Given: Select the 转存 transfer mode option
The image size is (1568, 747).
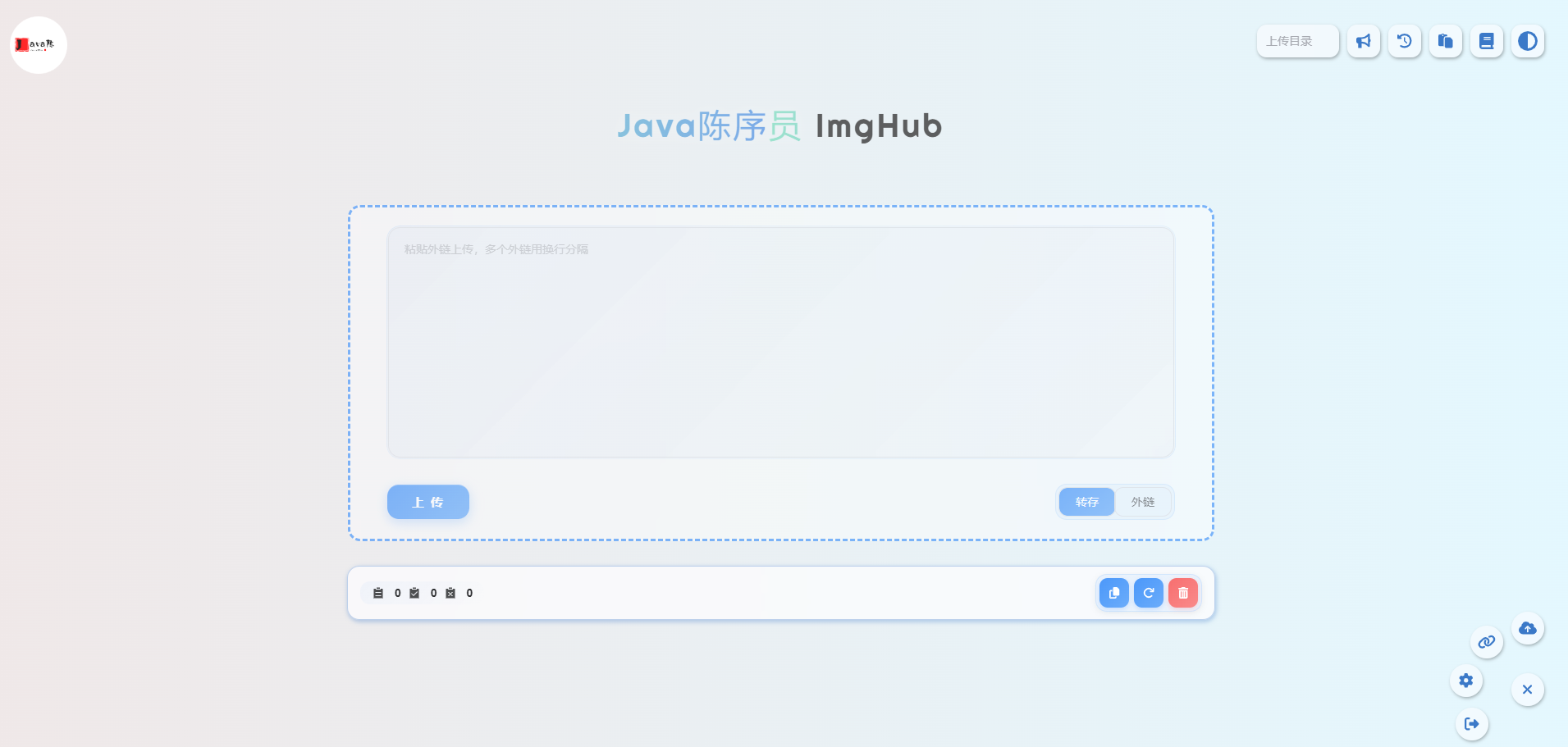Looking at the screenshot, I should tap(1086, 502).
